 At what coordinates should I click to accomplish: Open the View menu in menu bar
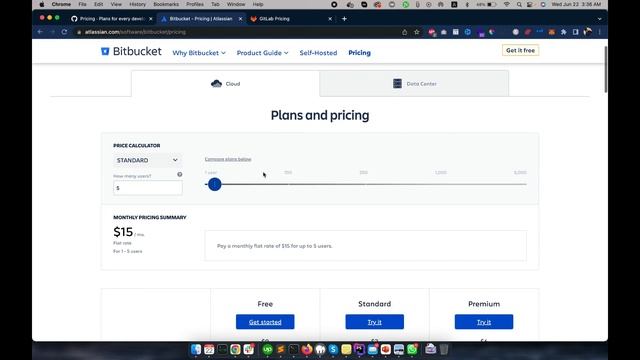pyautogui.click(x=116, y=4)
